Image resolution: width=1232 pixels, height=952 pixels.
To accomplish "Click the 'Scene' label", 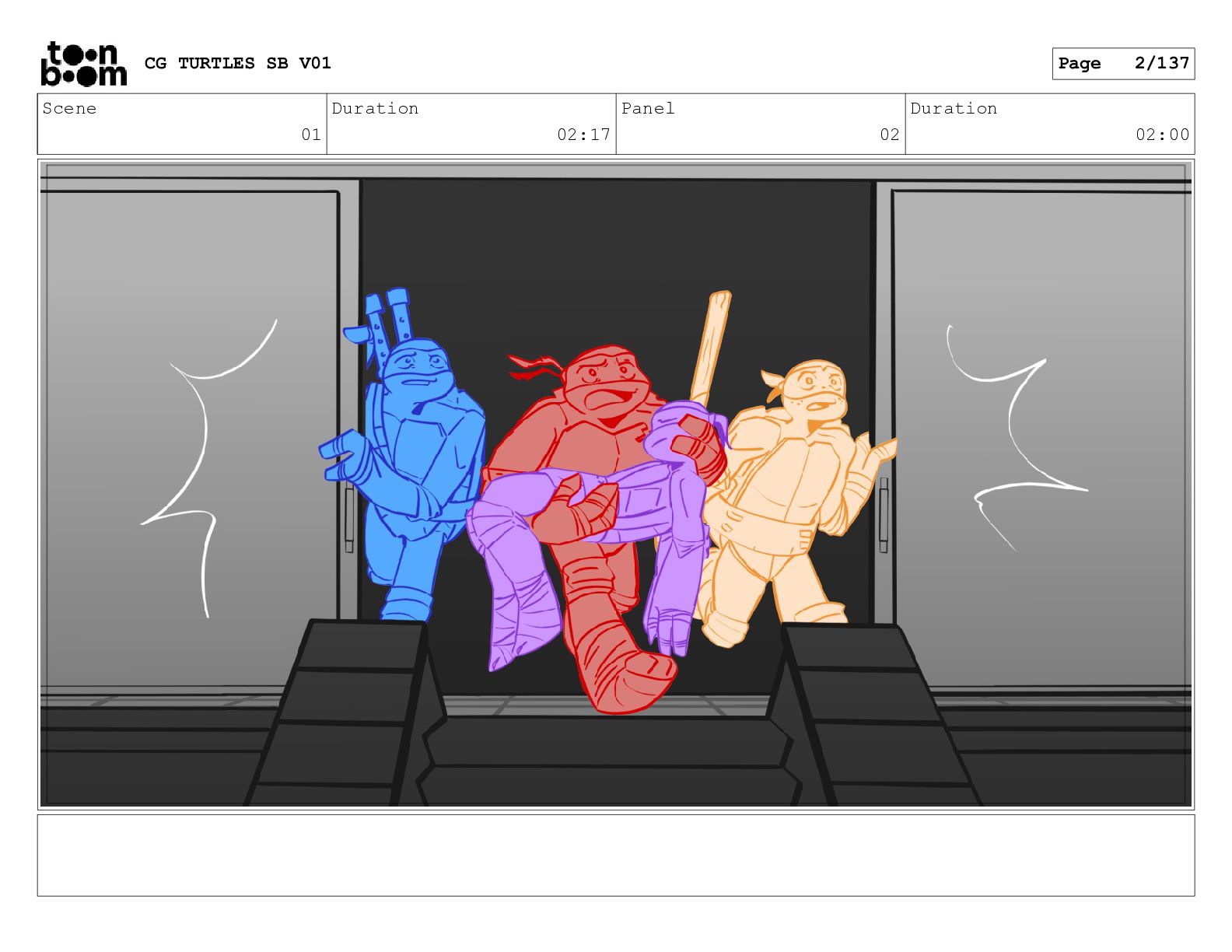I will tap(69, 108).
